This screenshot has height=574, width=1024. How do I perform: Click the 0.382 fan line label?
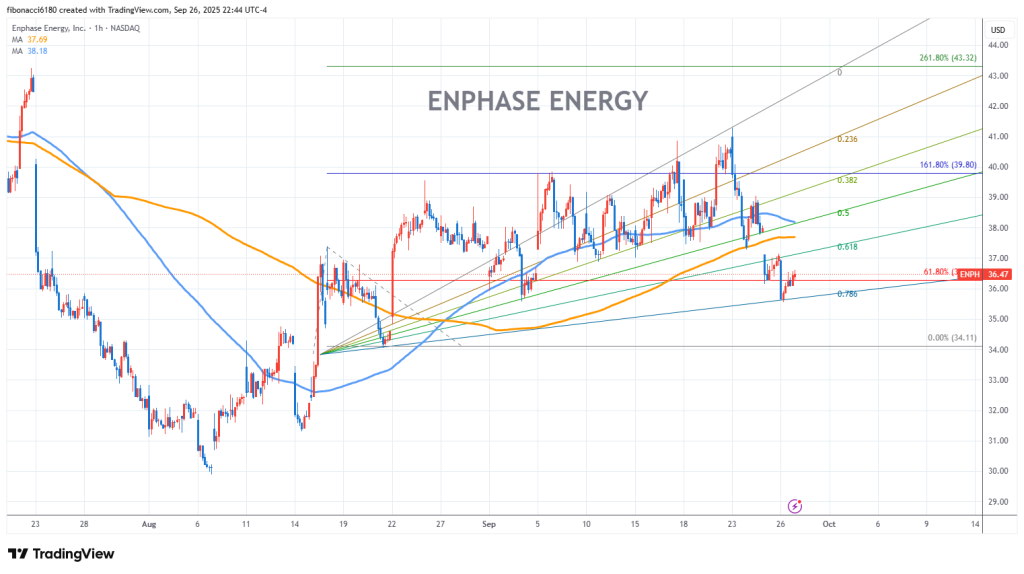pyautogui.click(x=848, y=180)
